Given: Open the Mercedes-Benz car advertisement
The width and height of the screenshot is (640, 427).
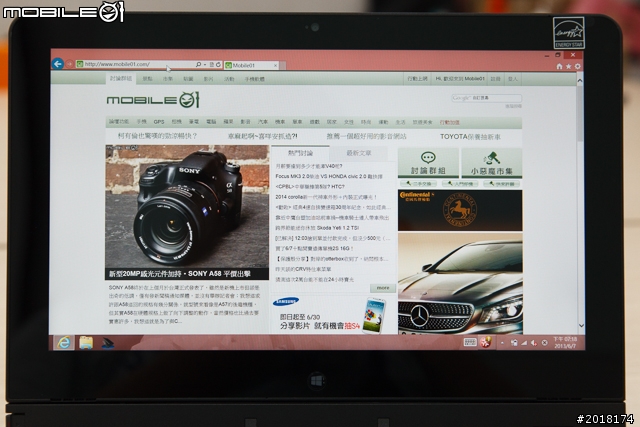Looking at the screenshot, I should click(460, 284).
